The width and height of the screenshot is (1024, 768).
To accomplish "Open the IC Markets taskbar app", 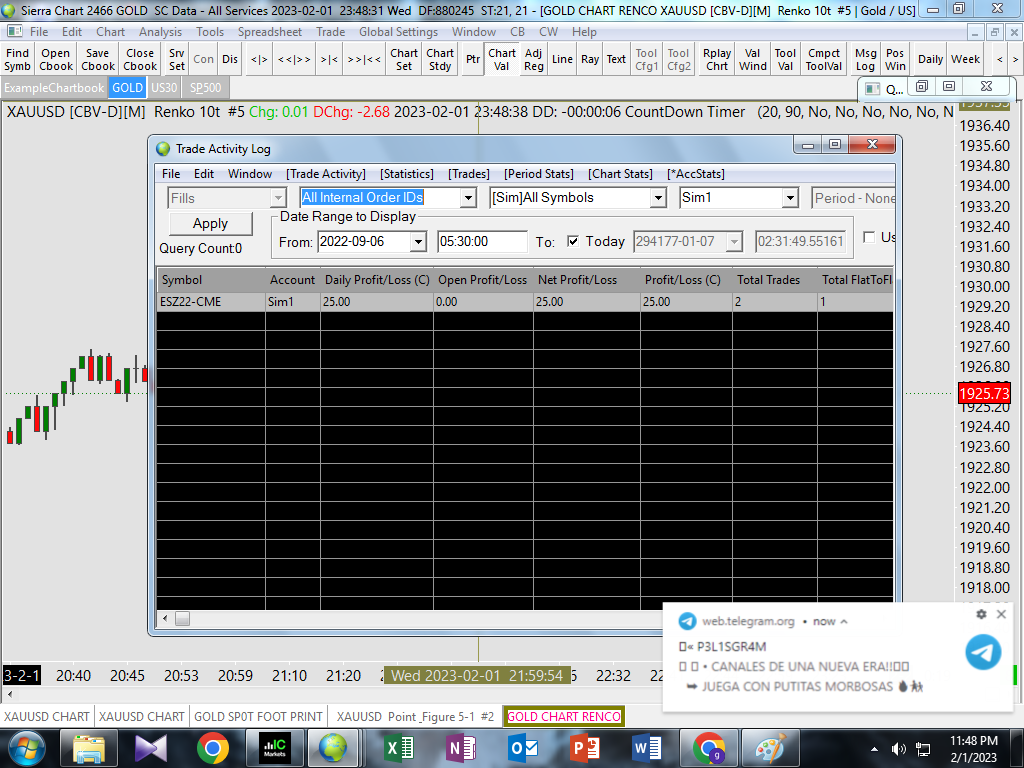I will coord(274,748).
